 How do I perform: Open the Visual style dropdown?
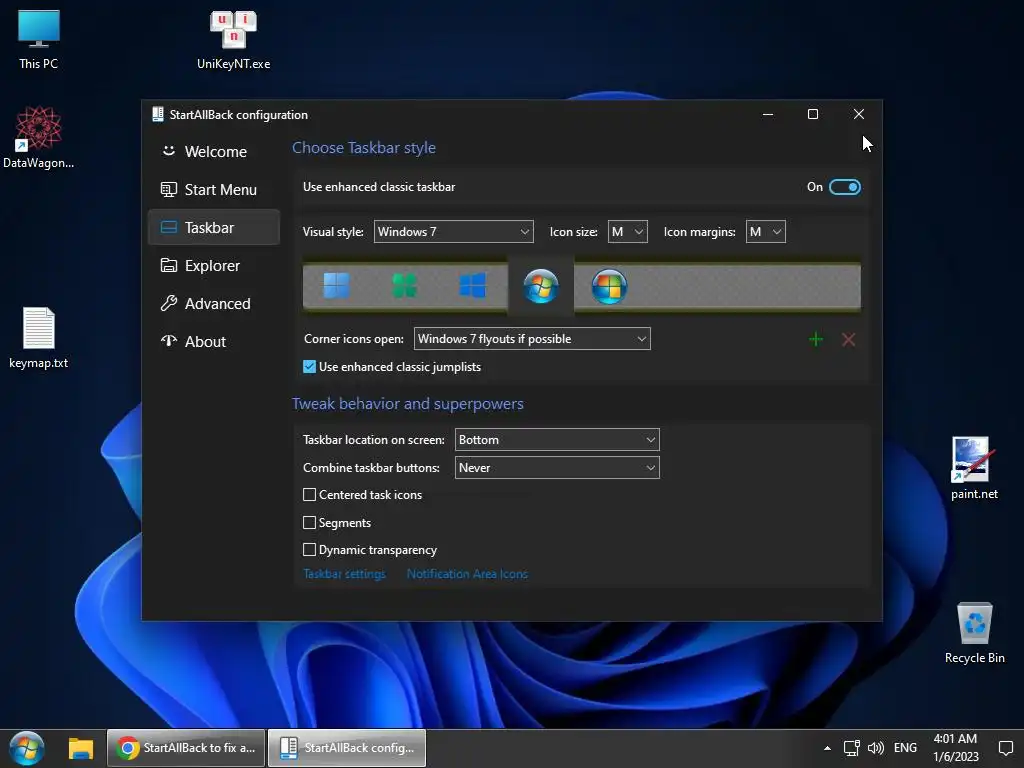[453, 232]
